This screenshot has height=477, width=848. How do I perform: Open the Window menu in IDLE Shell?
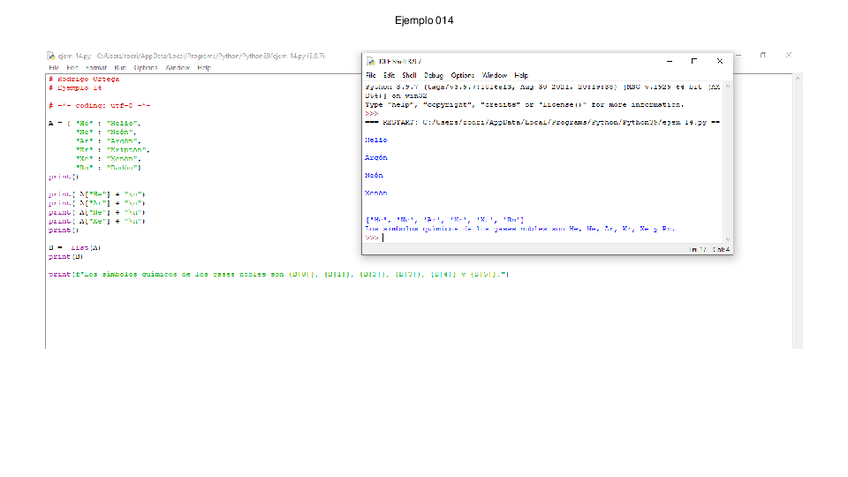coord(494,75)
